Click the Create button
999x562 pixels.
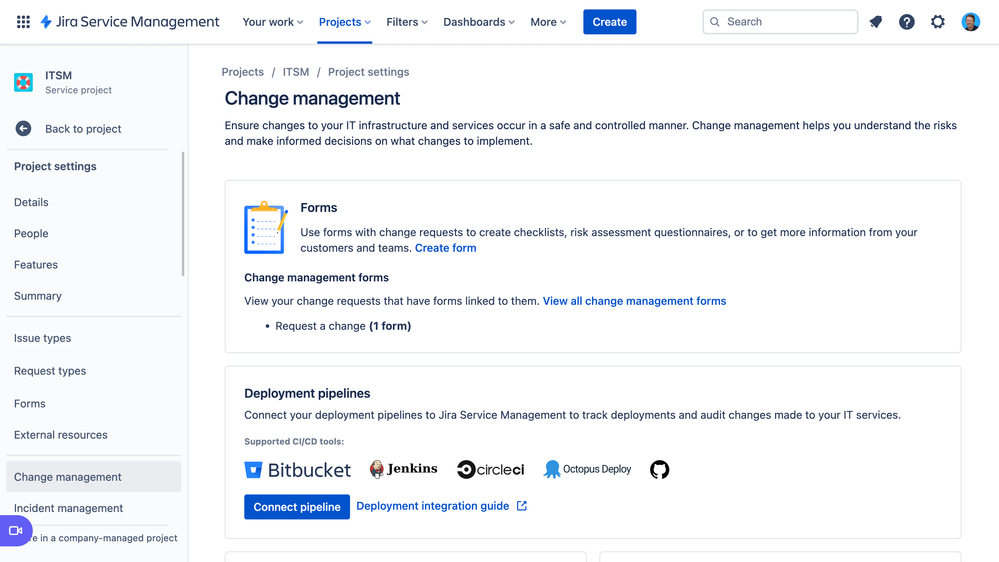pos(610,22)
